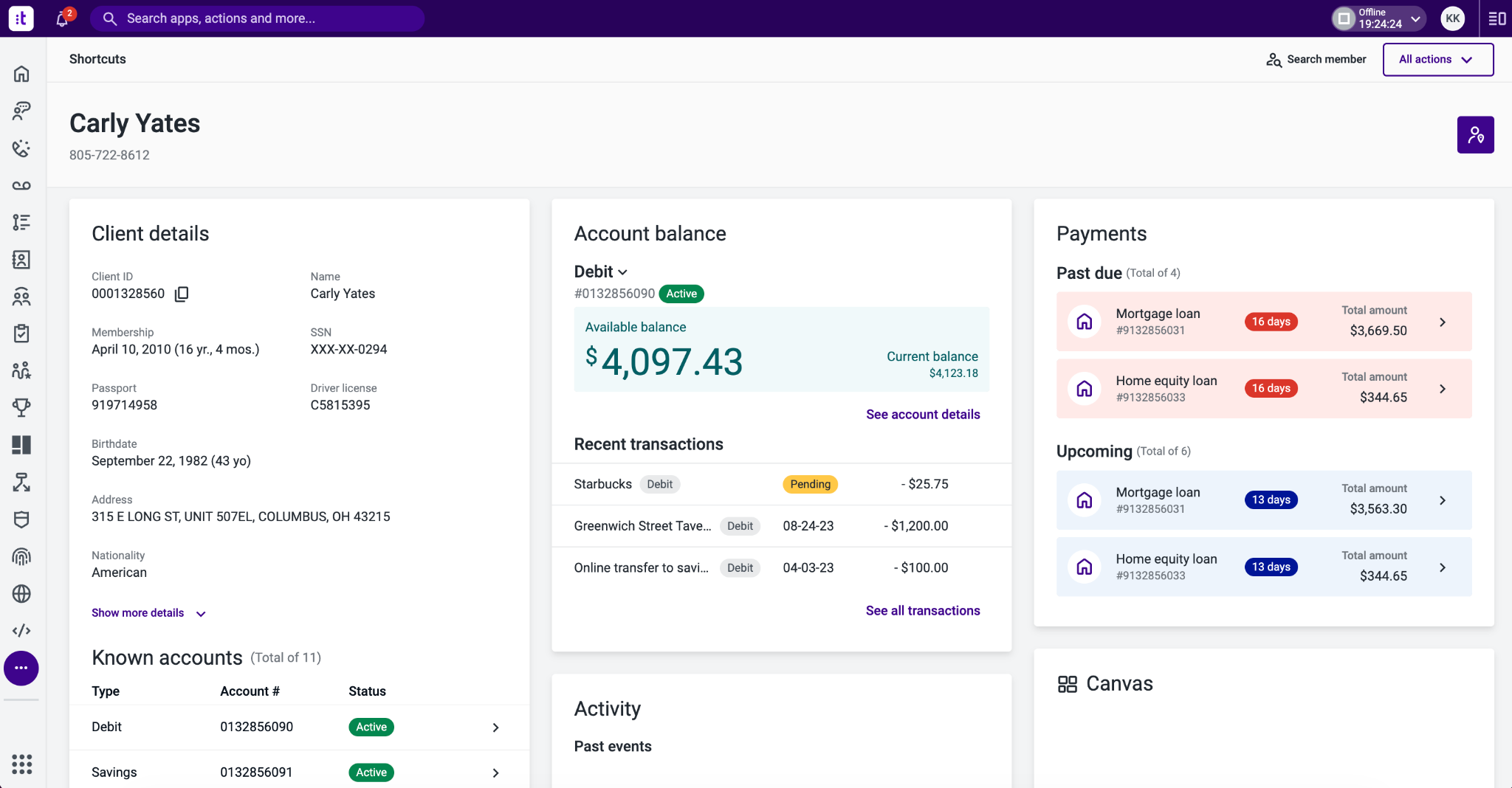Viewport: 1512px width, 788px height.
Task: Open the people with star icon
Action: pos(21,370)
